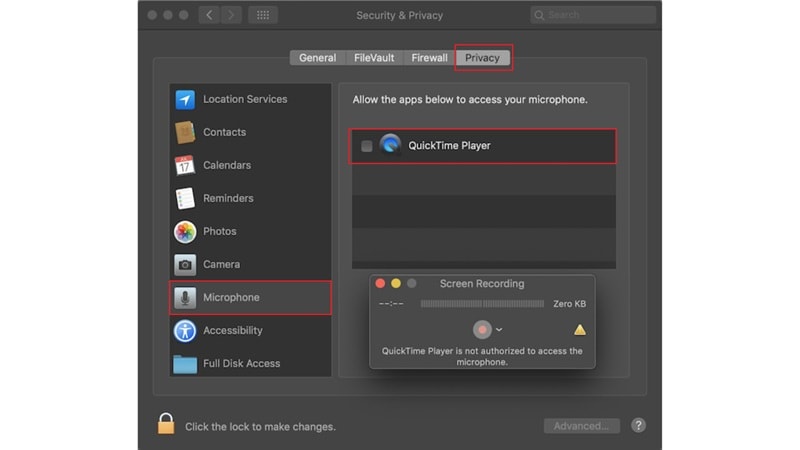Go forward with the right chevron
This screenshot has width=800, height=450.
231,15
